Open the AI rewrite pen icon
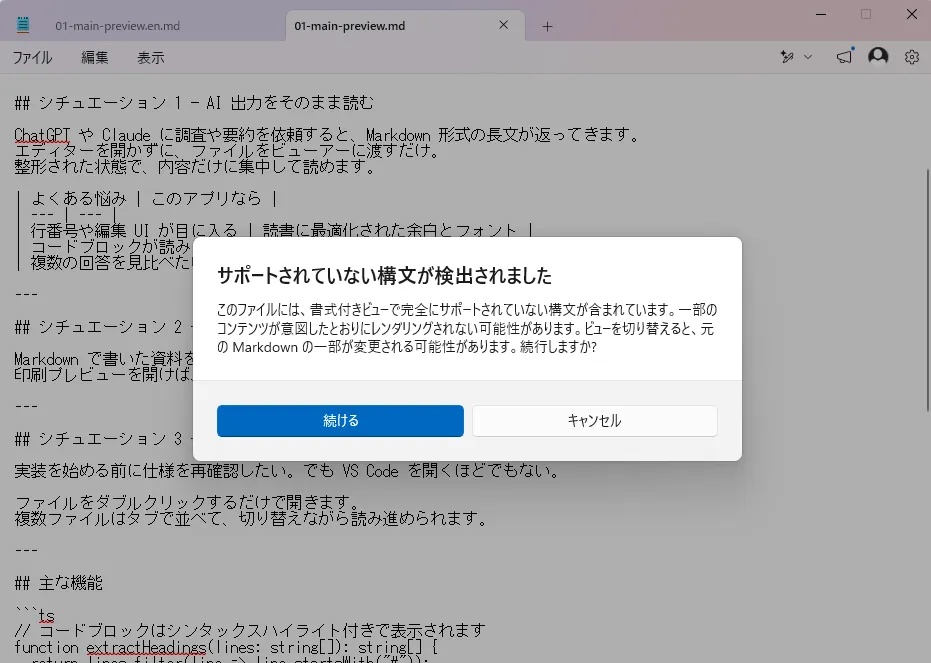The height and width of the screenshot is (663, 931). pos(787,57)
